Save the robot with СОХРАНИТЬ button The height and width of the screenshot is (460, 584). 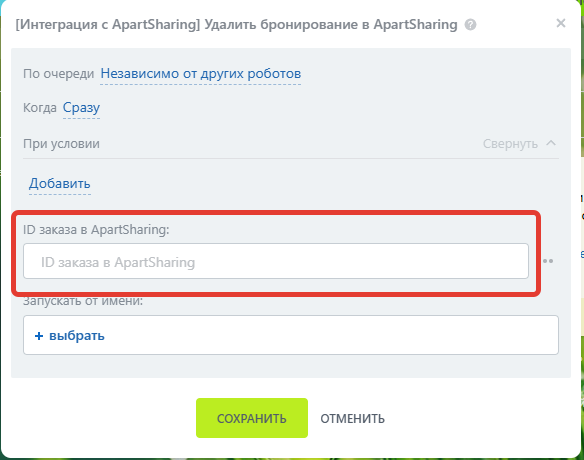252,418
